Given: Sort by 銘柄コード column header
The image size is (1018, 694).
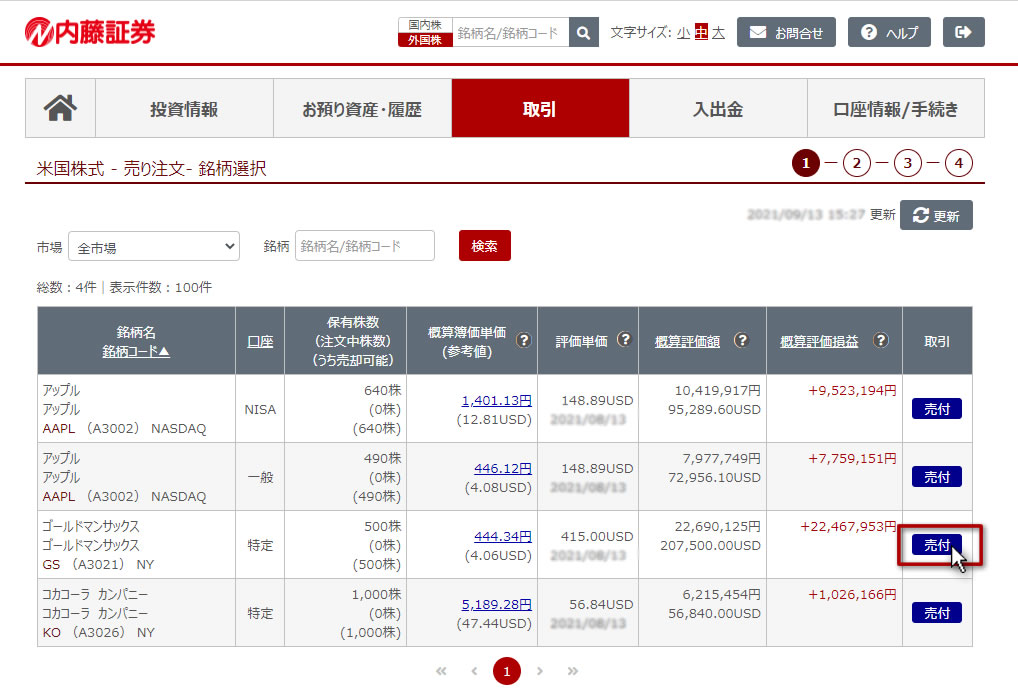Looking at the screenshot, I should coord(136,351).
